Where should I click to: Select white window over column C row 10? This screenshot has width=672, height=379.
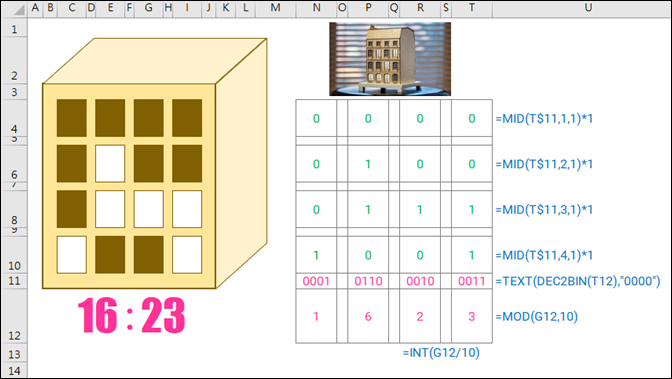click(x=72, y=255)
